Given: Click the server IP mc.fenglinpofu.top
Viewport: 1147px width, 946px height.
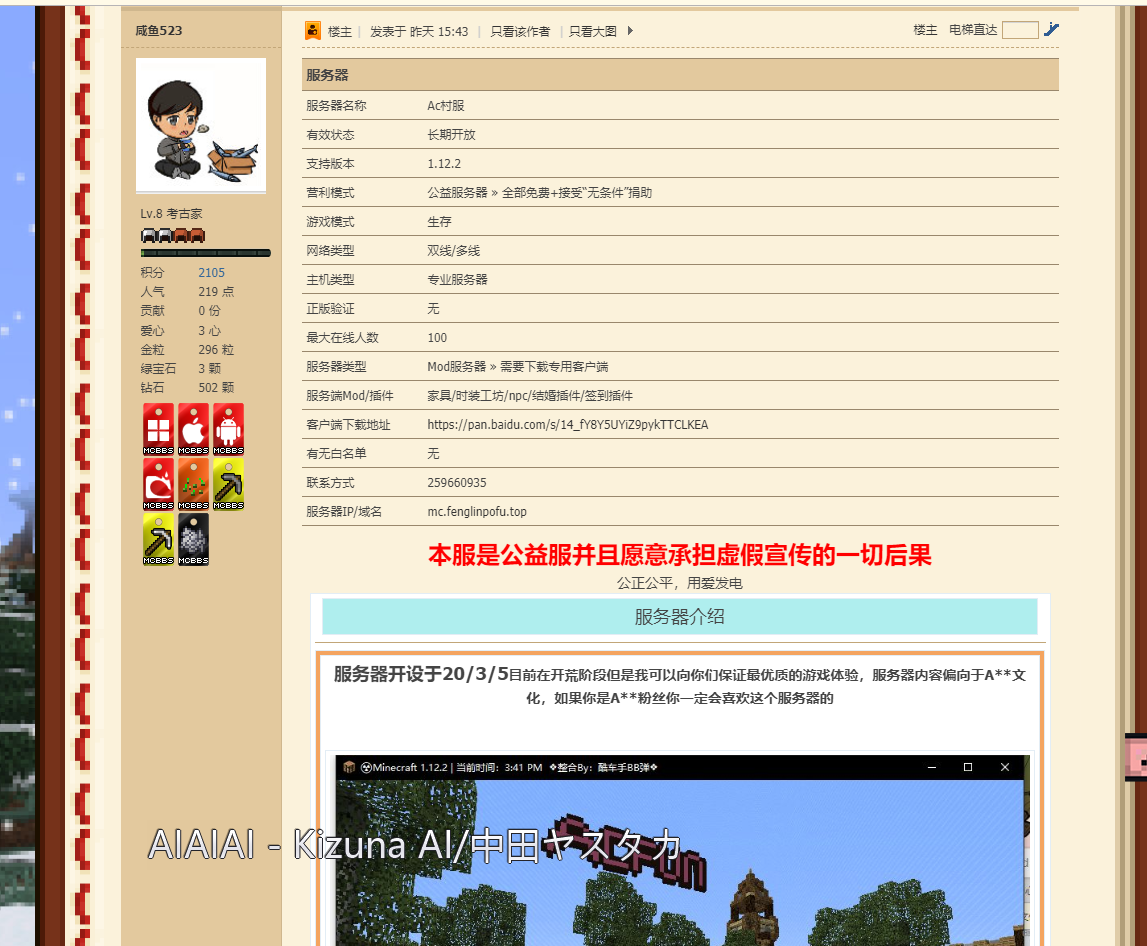Looking at the screenshot, I should (477, 511).
